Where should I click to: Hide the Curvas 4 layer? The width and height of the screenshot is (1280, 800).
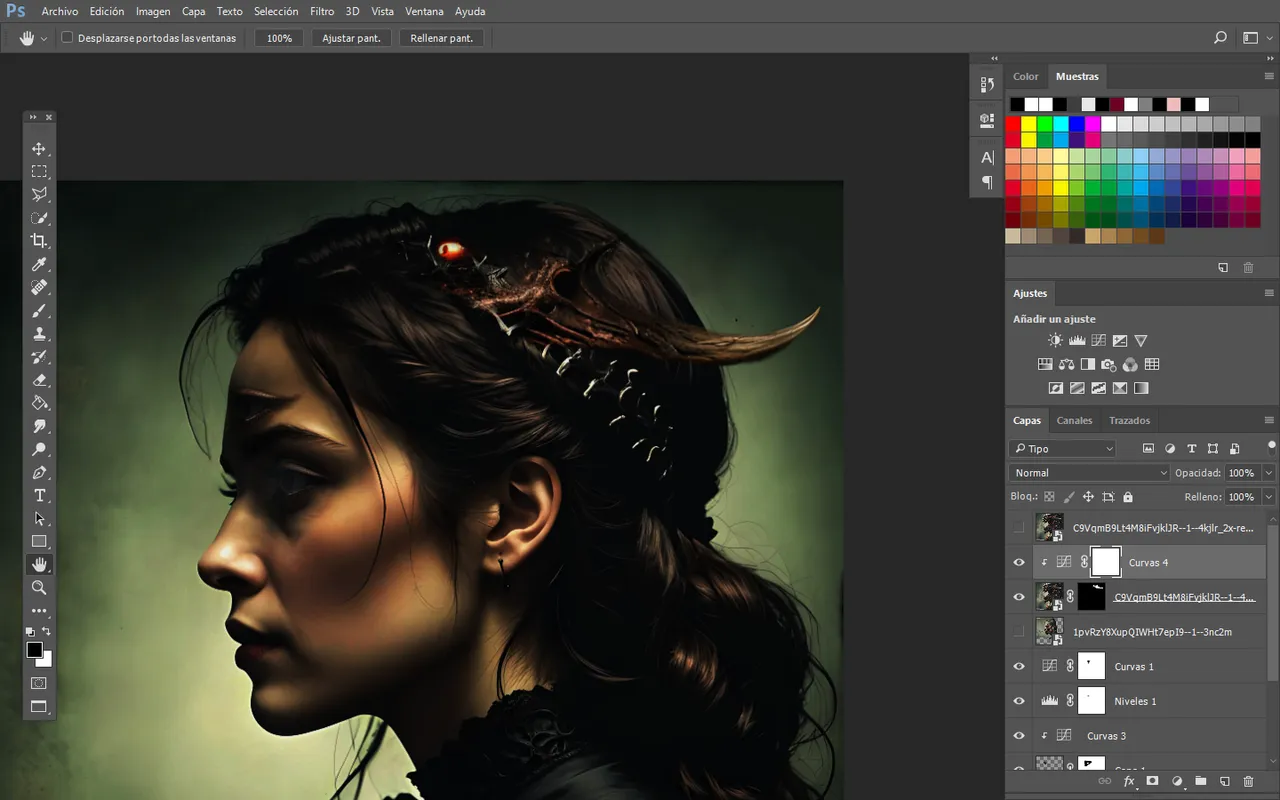pos(1019,563)
